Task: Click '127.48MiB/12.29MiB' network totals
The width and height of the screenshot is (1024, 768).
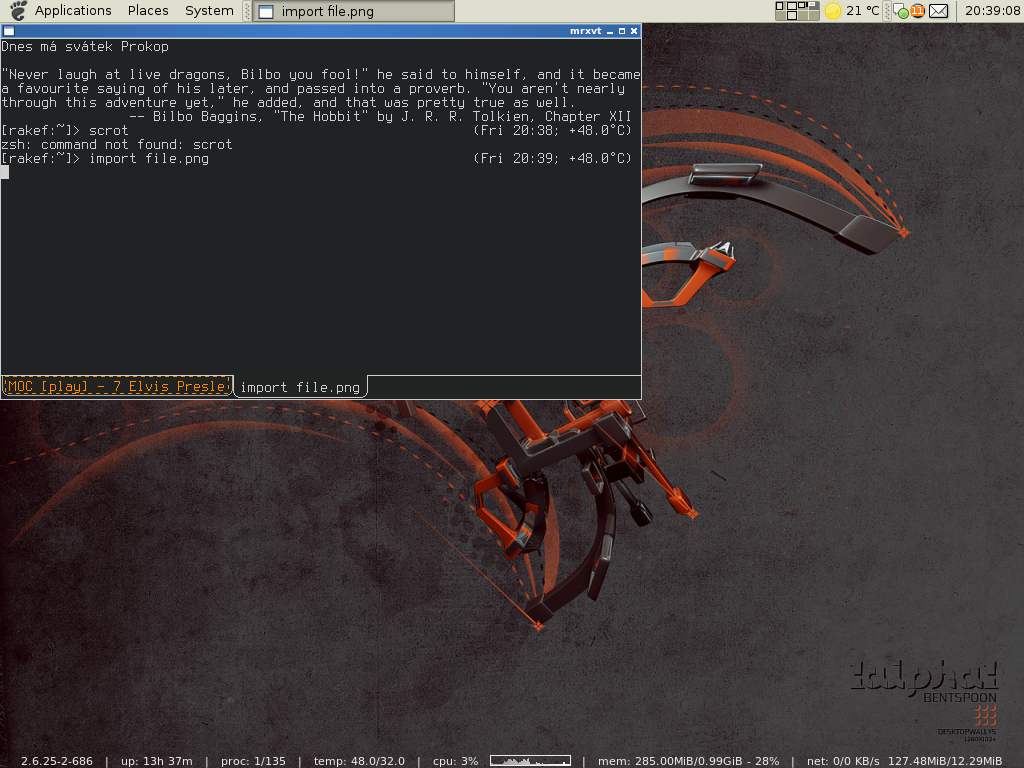Action: pyautogui.click(x=945, y=761)
